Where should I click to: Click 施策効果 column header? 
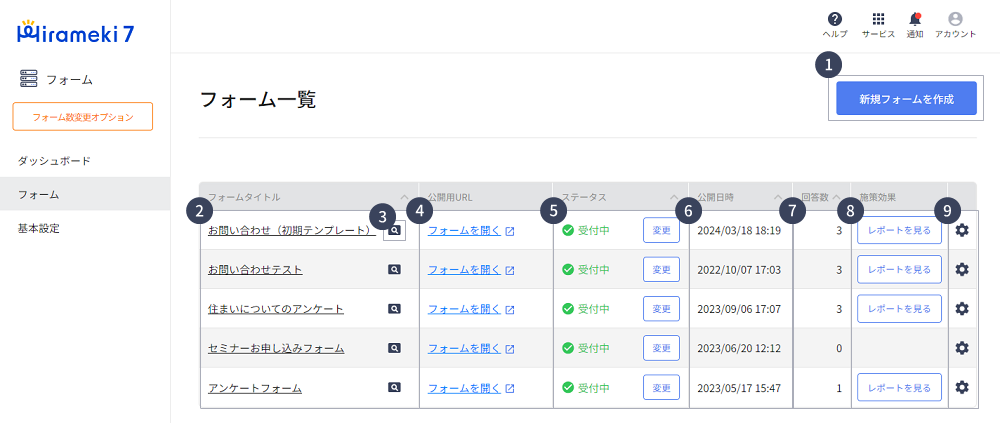tap(878, 197)
